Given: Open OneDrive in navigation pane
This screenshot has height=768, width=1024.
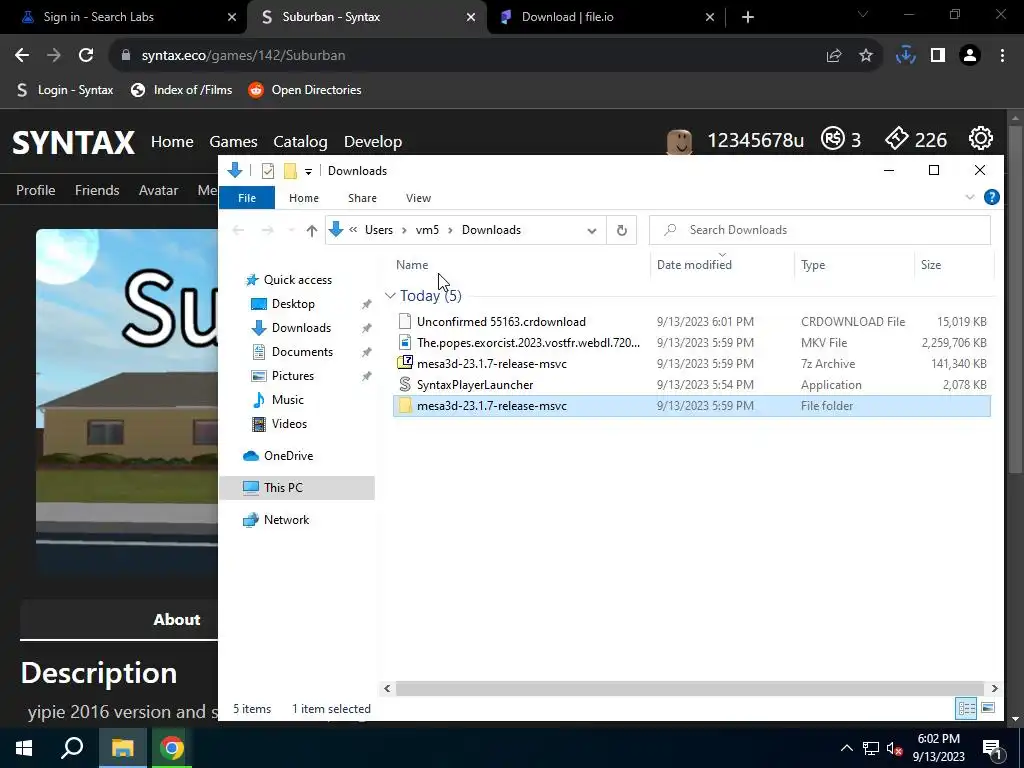Looking at the screenshot, I should [x=288, y=456].
